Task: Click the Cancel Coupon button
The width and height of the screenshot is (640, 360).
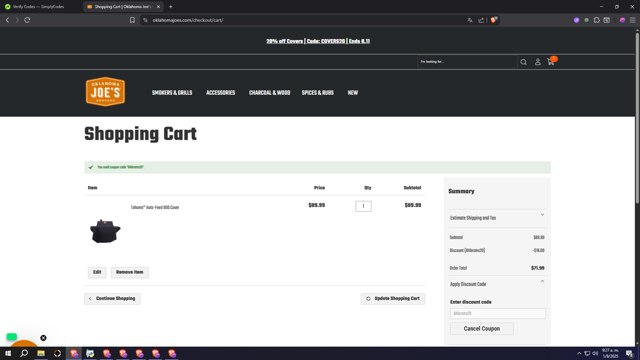Action: coord(482,329)
